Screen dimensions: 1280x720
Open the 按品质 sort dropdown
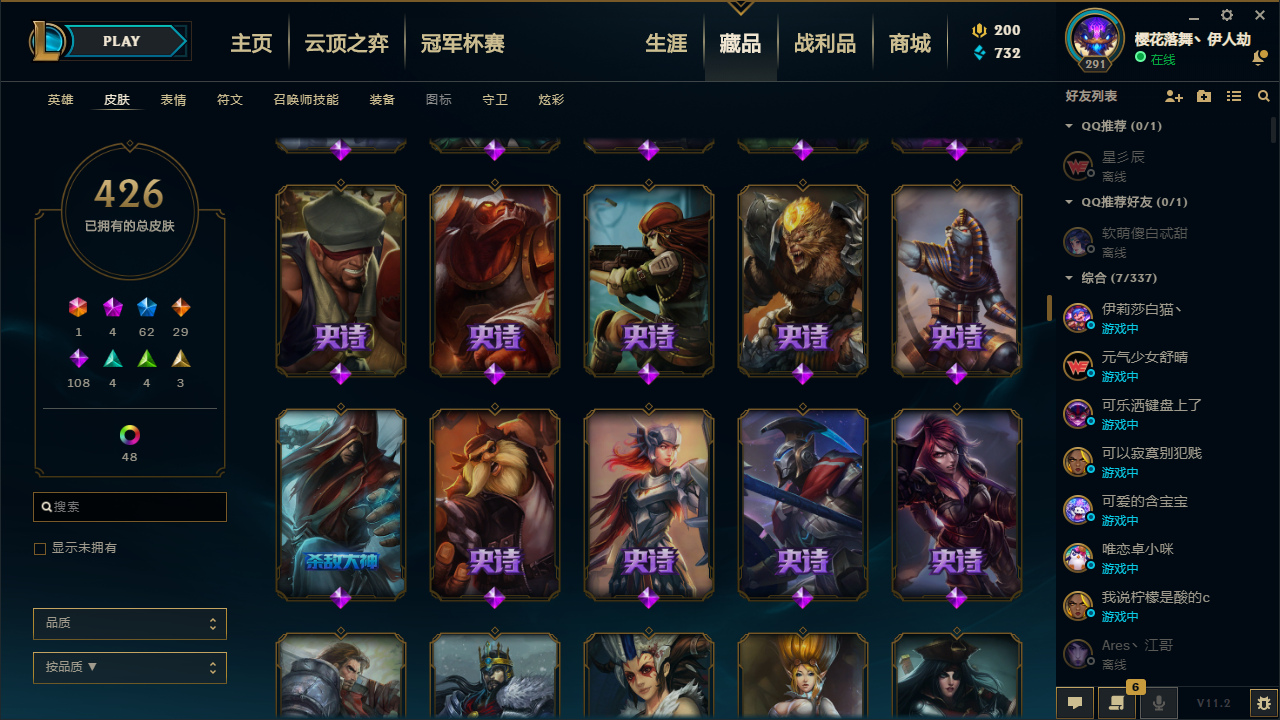(x=130, y=668)
